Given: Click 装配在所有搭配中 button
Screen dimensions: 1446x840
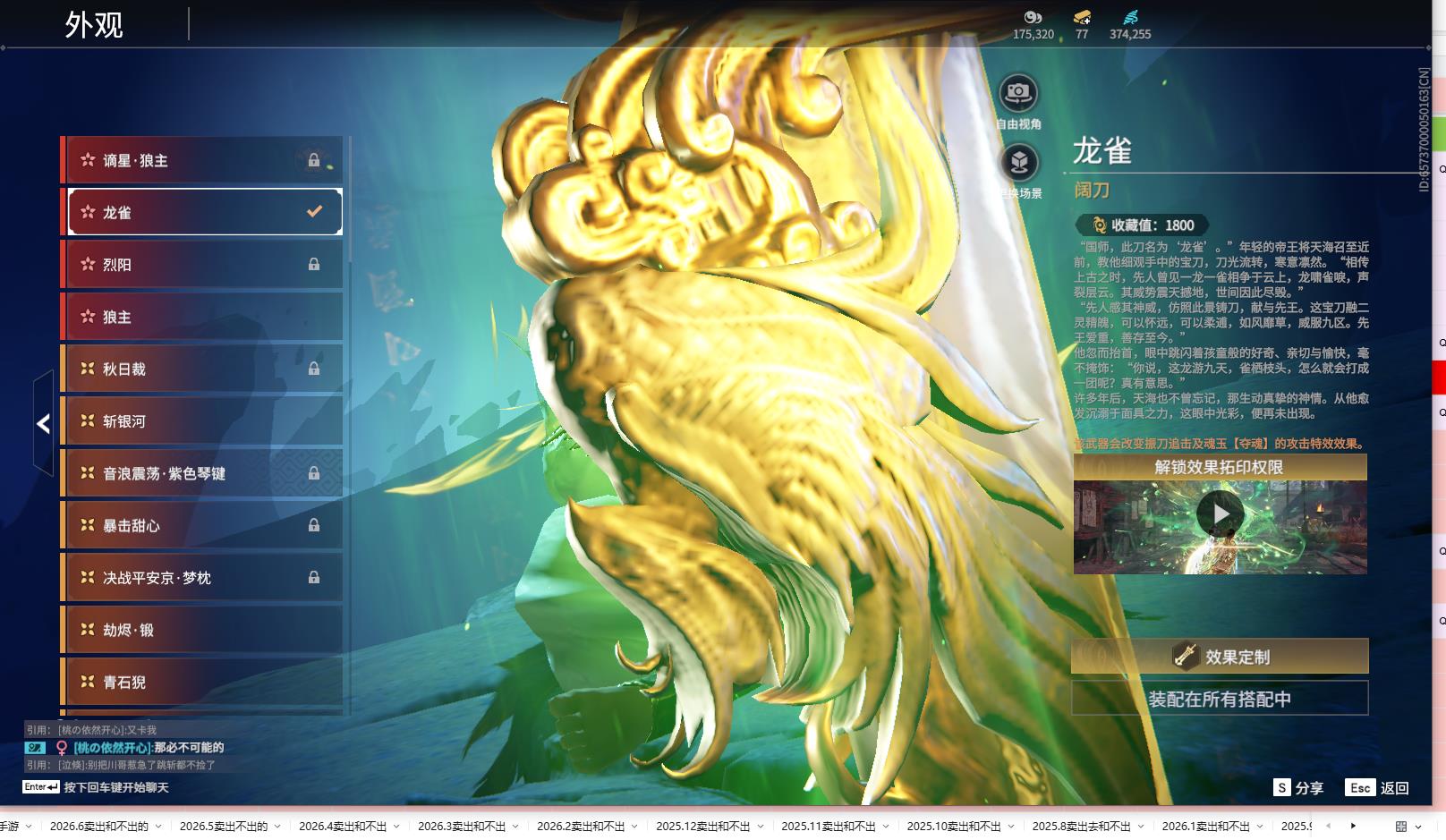Looking at the screenshot, I should click(x=1220, y=699).
